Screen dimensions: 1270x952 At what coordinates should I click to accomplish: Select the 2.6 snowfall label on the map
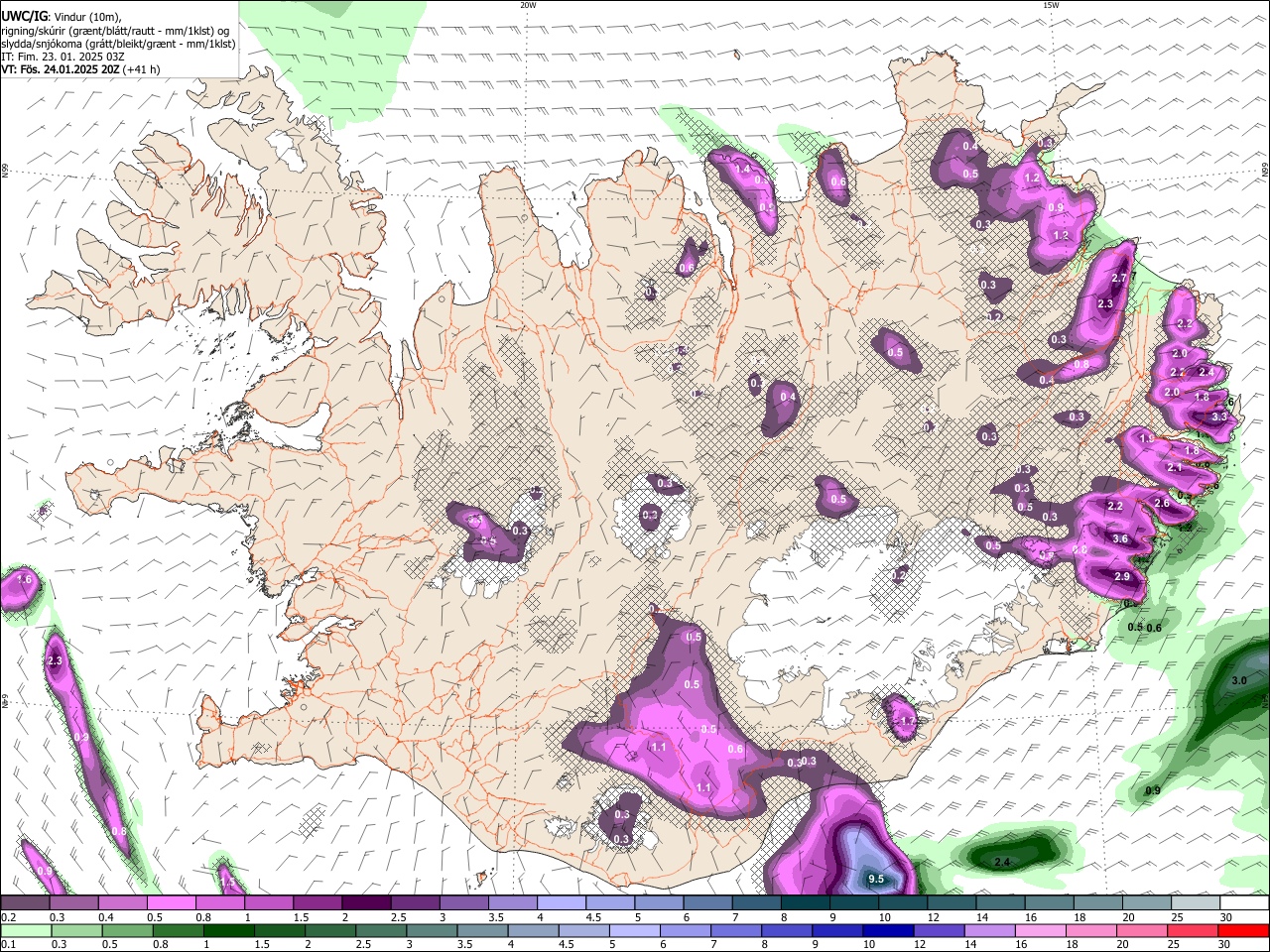point(1162,504)
